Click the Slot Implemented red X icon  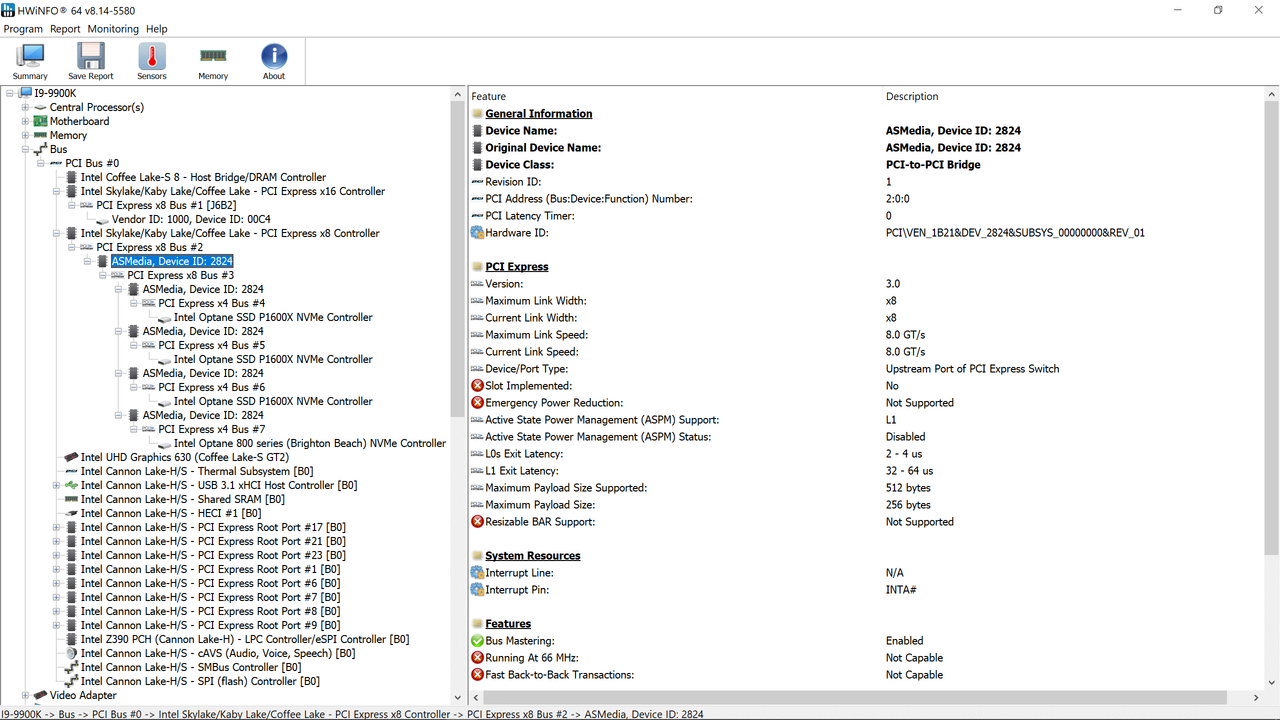[x=477, y=386]
